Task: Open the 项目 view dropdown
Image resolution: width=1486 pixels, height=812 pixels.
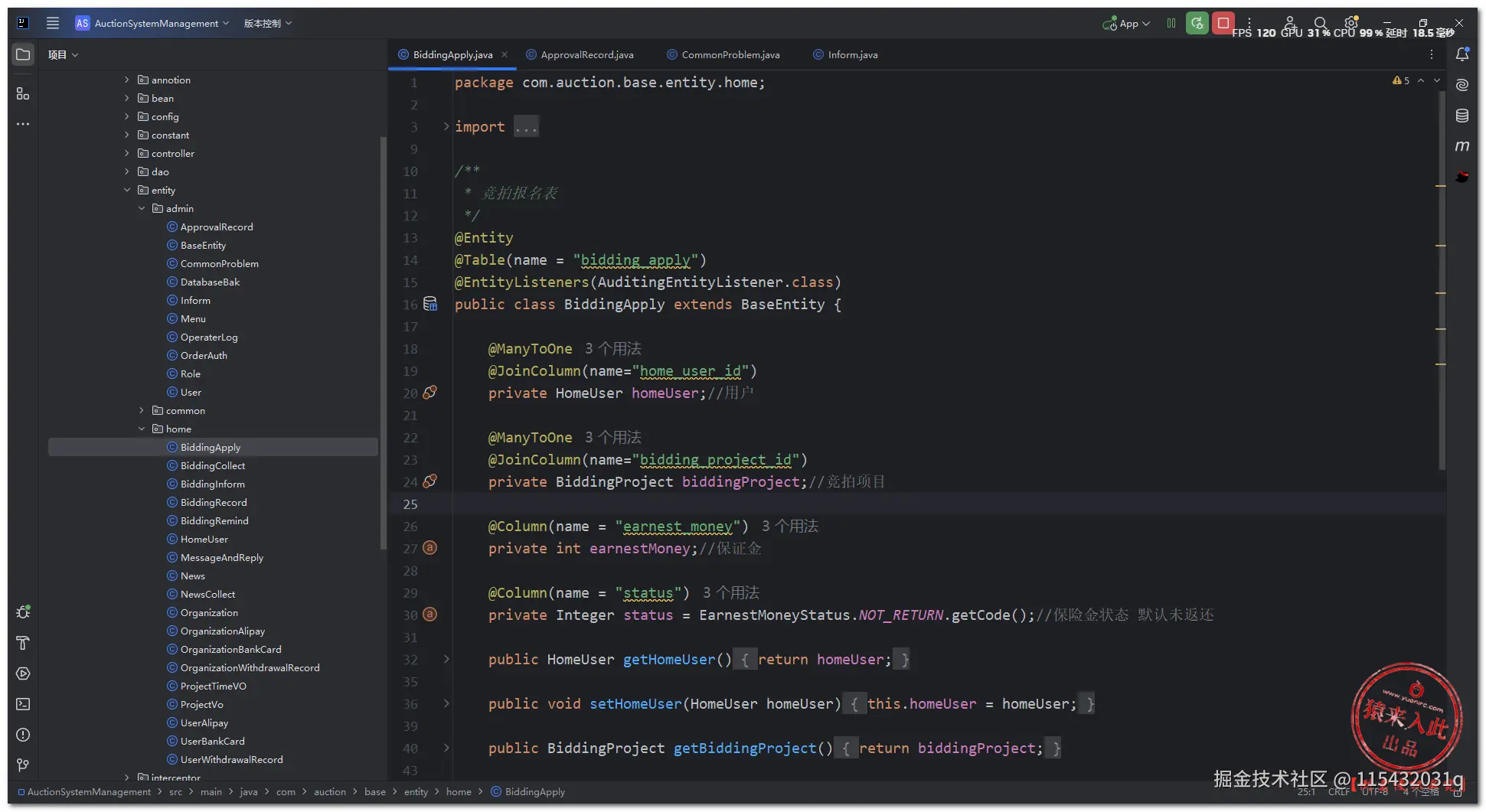Action: [x=63, y=54]
